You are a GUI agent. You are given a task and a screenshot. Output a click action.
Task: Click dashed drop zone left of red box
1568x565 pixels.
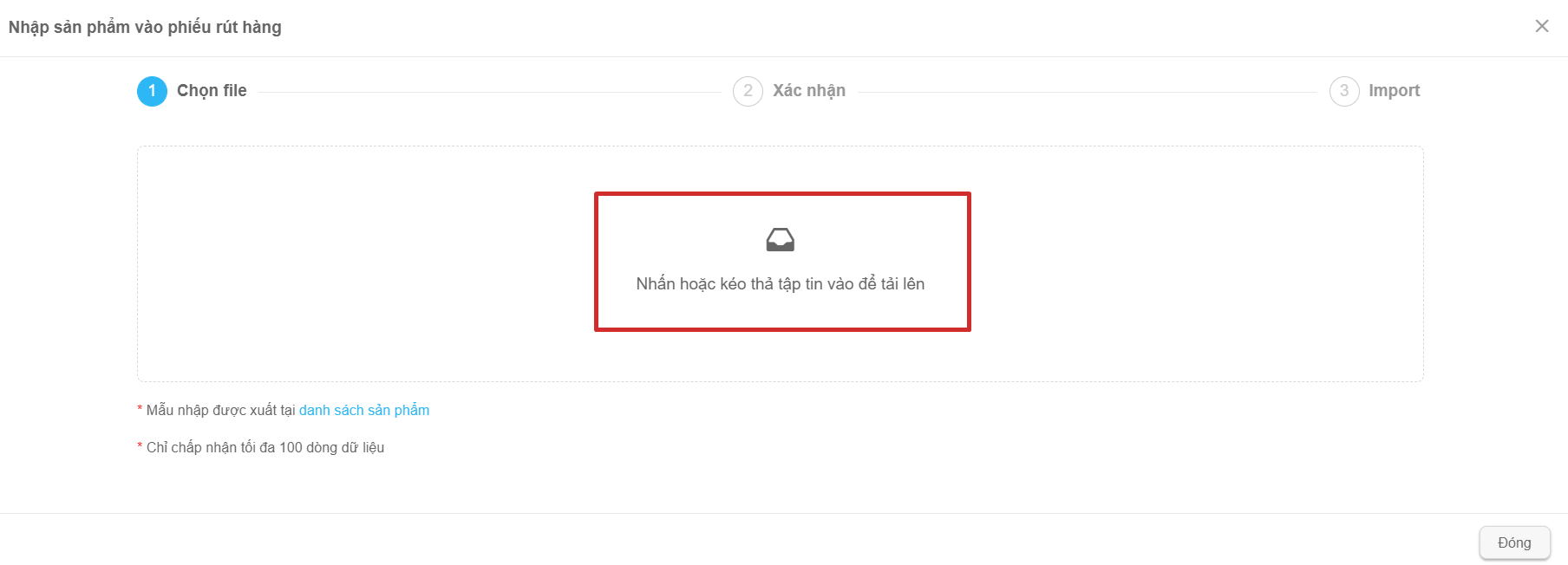point(365,263)
